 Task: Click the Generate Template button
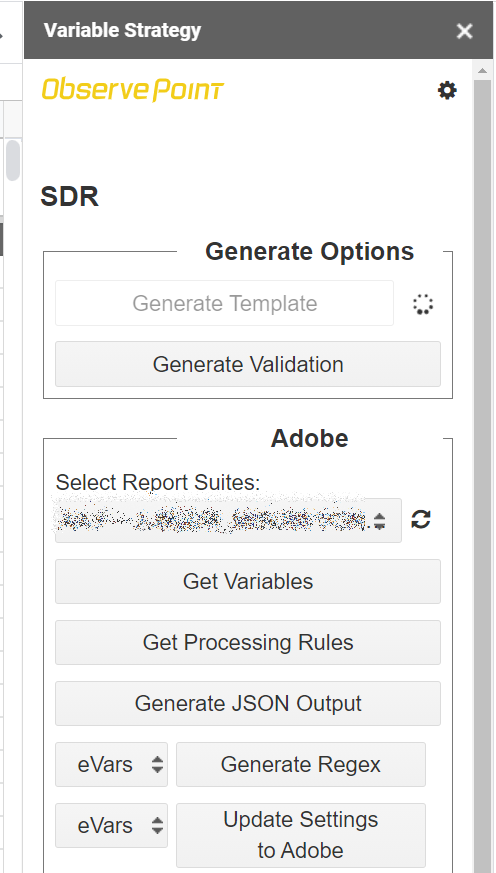click(x=224, y=303)
